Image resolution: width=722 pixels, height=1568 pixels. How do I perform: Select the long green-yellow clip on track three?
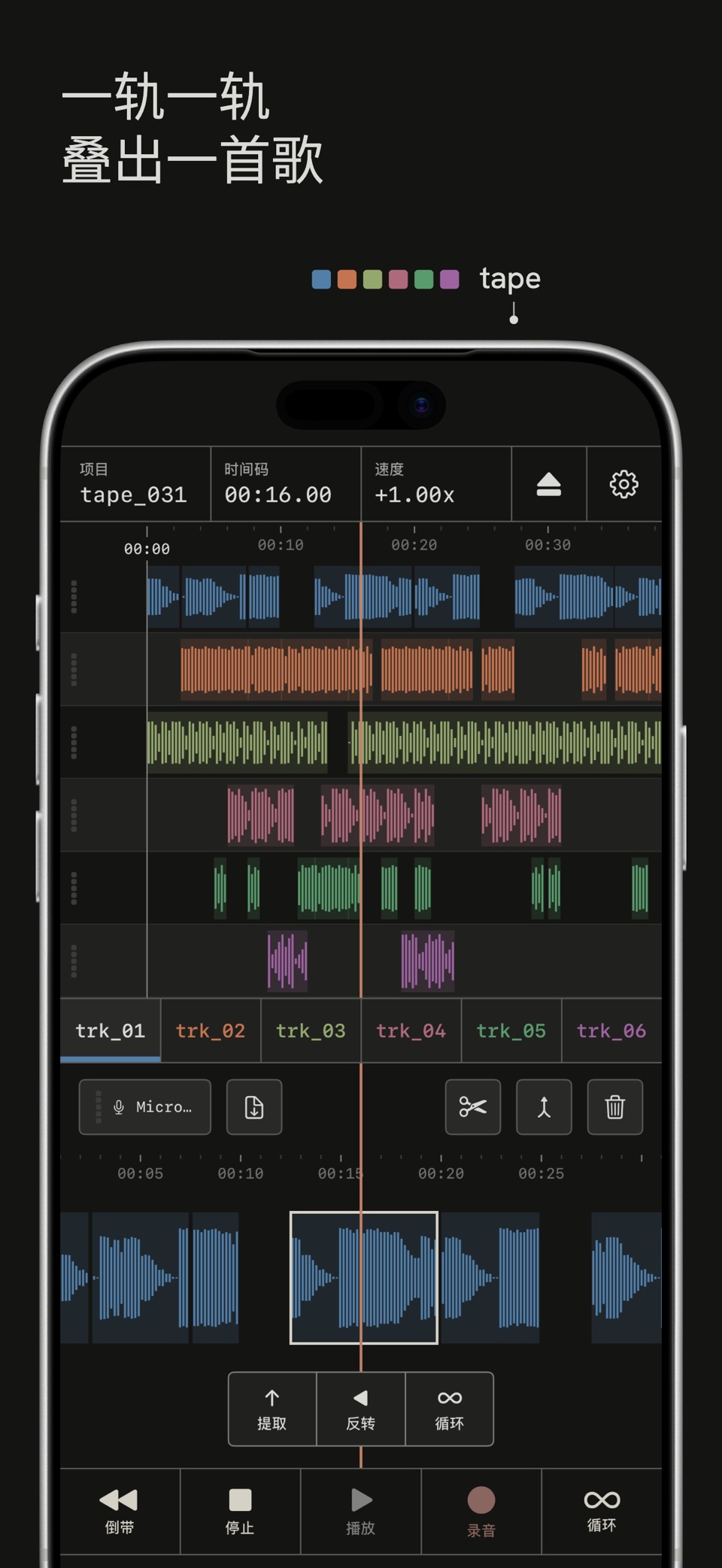point(505,742)
